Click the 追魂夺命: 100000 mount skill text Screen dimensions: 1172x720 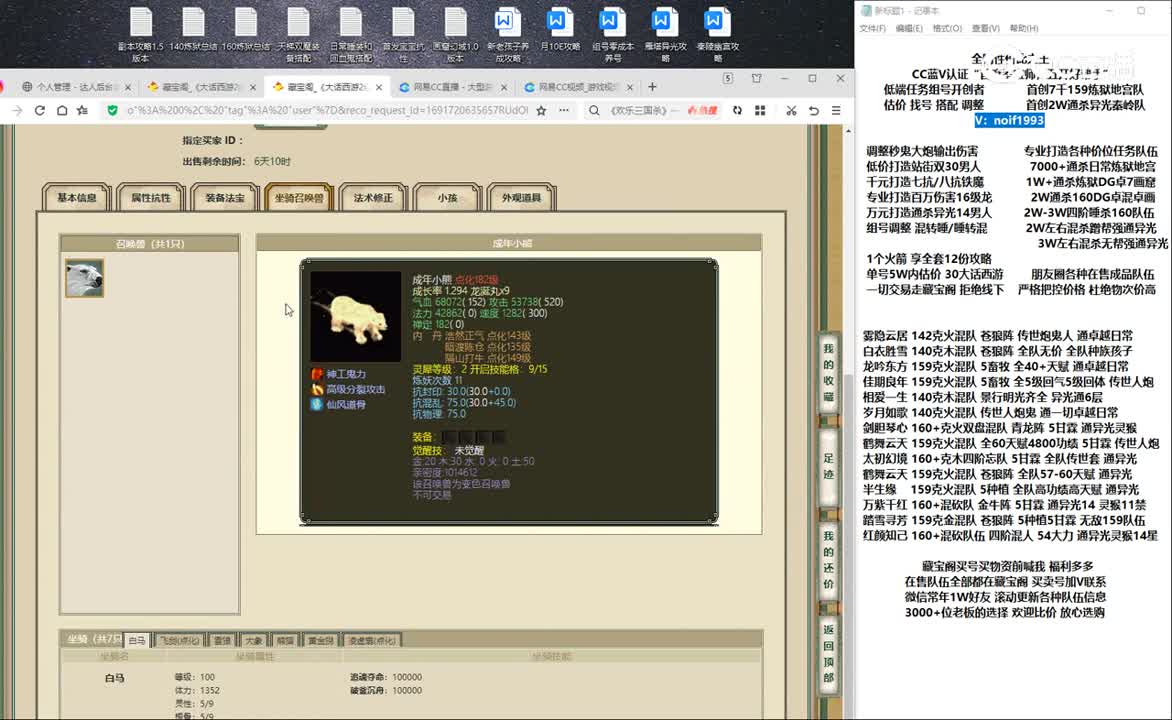click(x=386, y=677)
